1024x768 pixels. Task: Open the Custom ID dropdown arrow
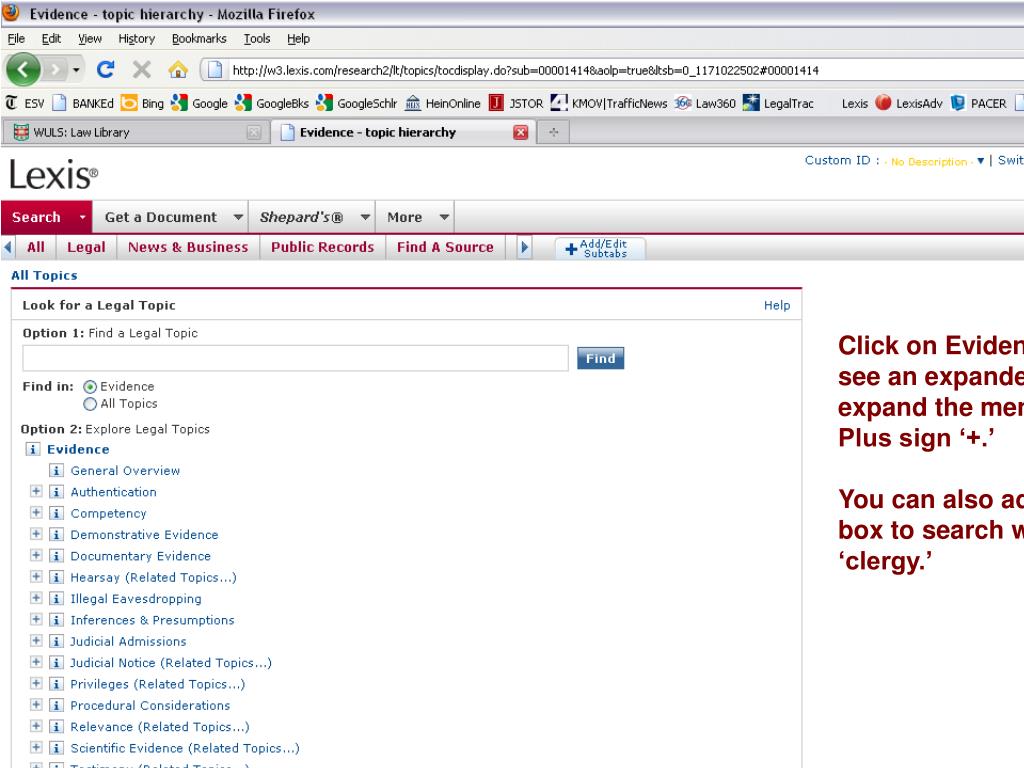click(x=980, y=161)
